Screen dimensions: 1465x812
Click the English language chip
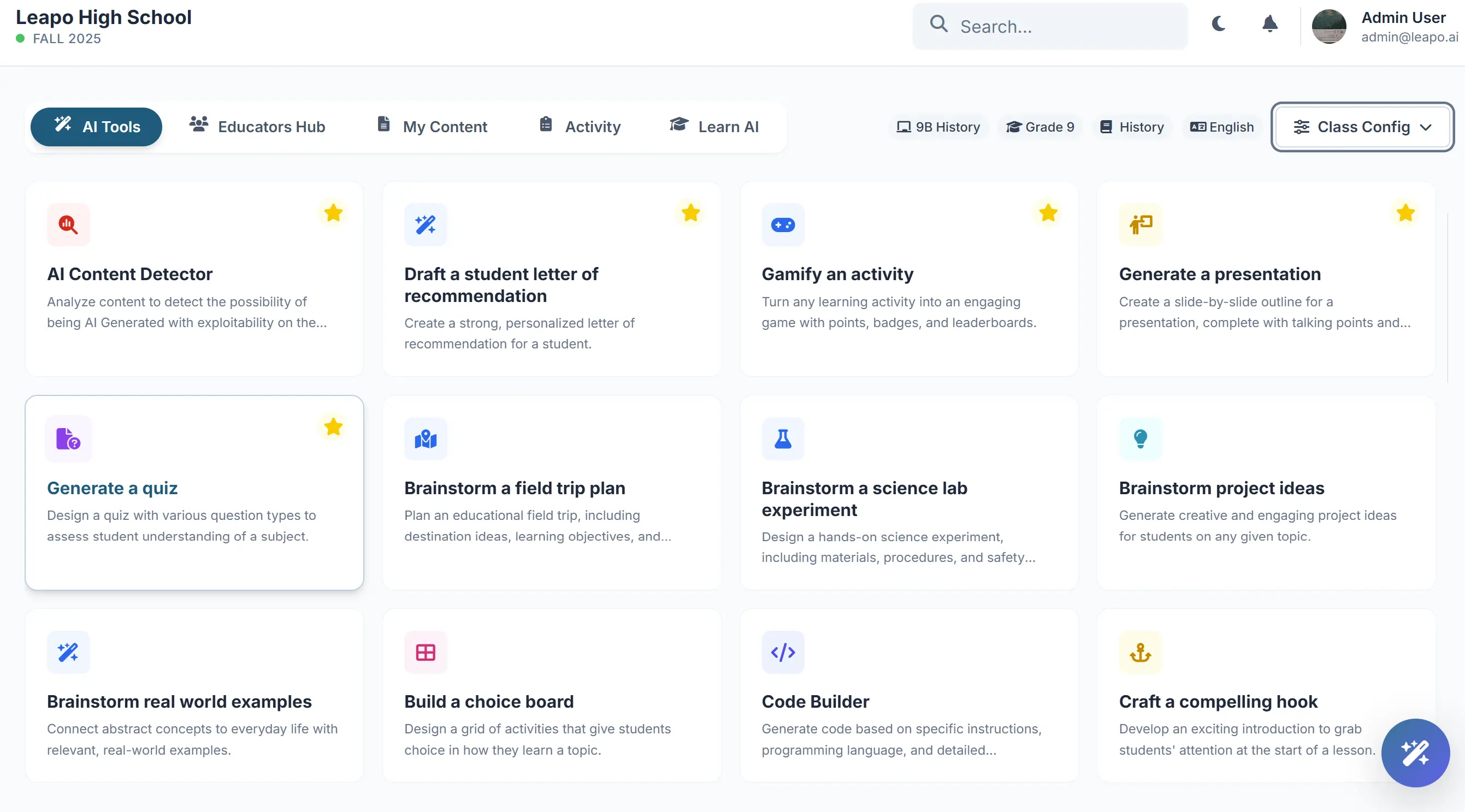tap(1221, 126)
